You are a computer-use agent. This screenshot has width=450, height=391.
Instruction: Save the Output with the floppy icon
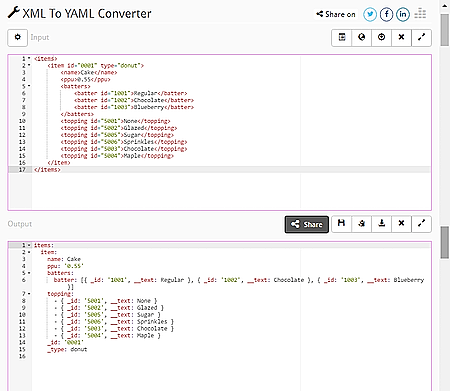pos(341,223)
